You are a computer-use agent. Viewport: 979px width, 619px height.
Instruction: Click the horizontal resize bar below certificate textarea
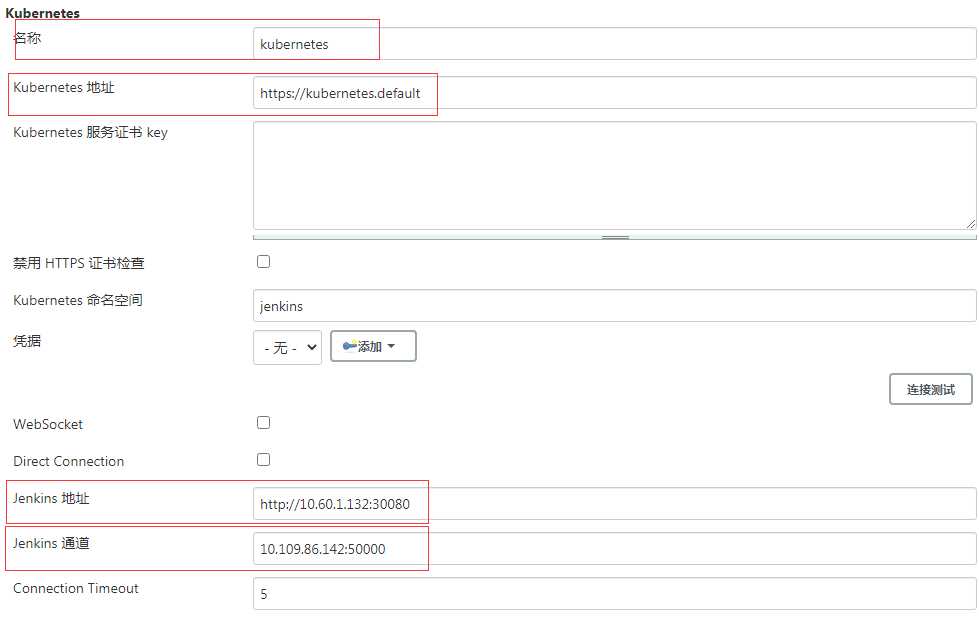click(614, 237)
